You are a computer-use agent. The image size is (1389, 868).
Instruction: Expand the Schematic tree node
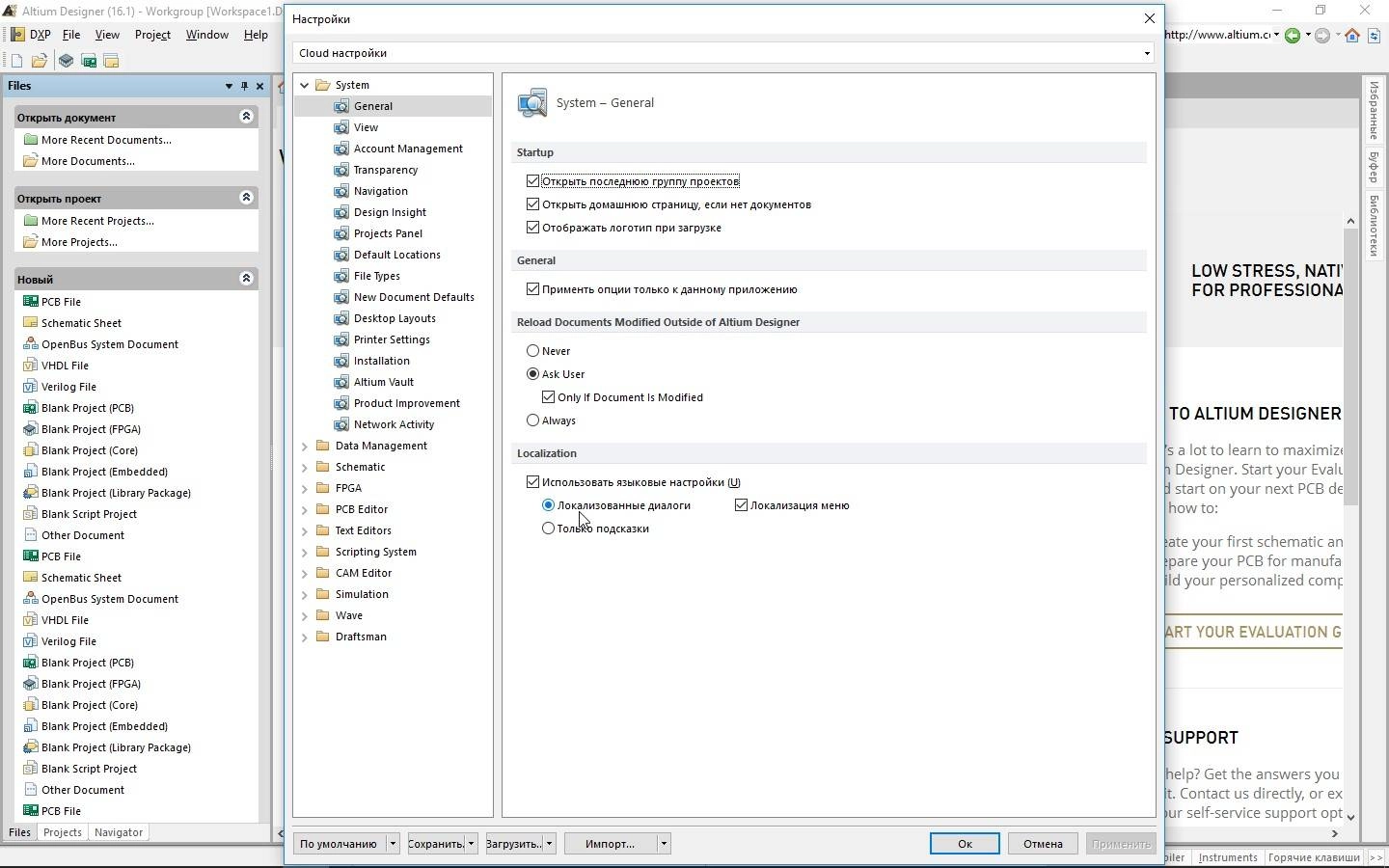point(305,467)
